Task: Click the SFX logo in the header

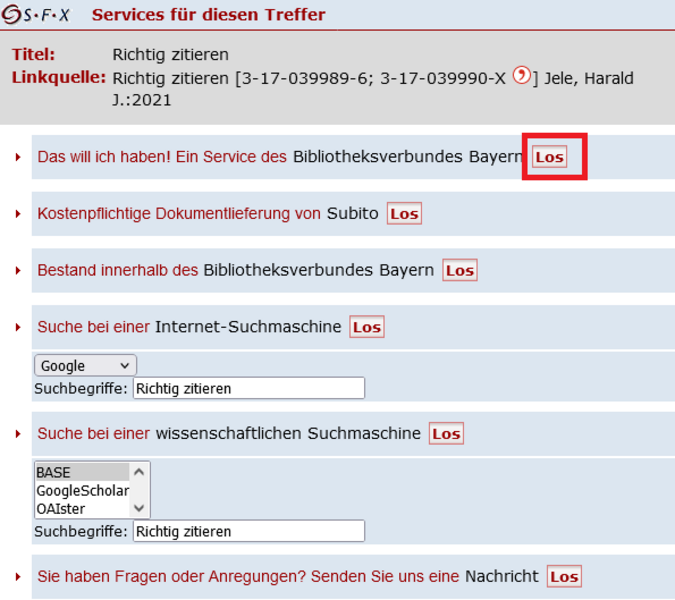Action: [x=38, y=15]
